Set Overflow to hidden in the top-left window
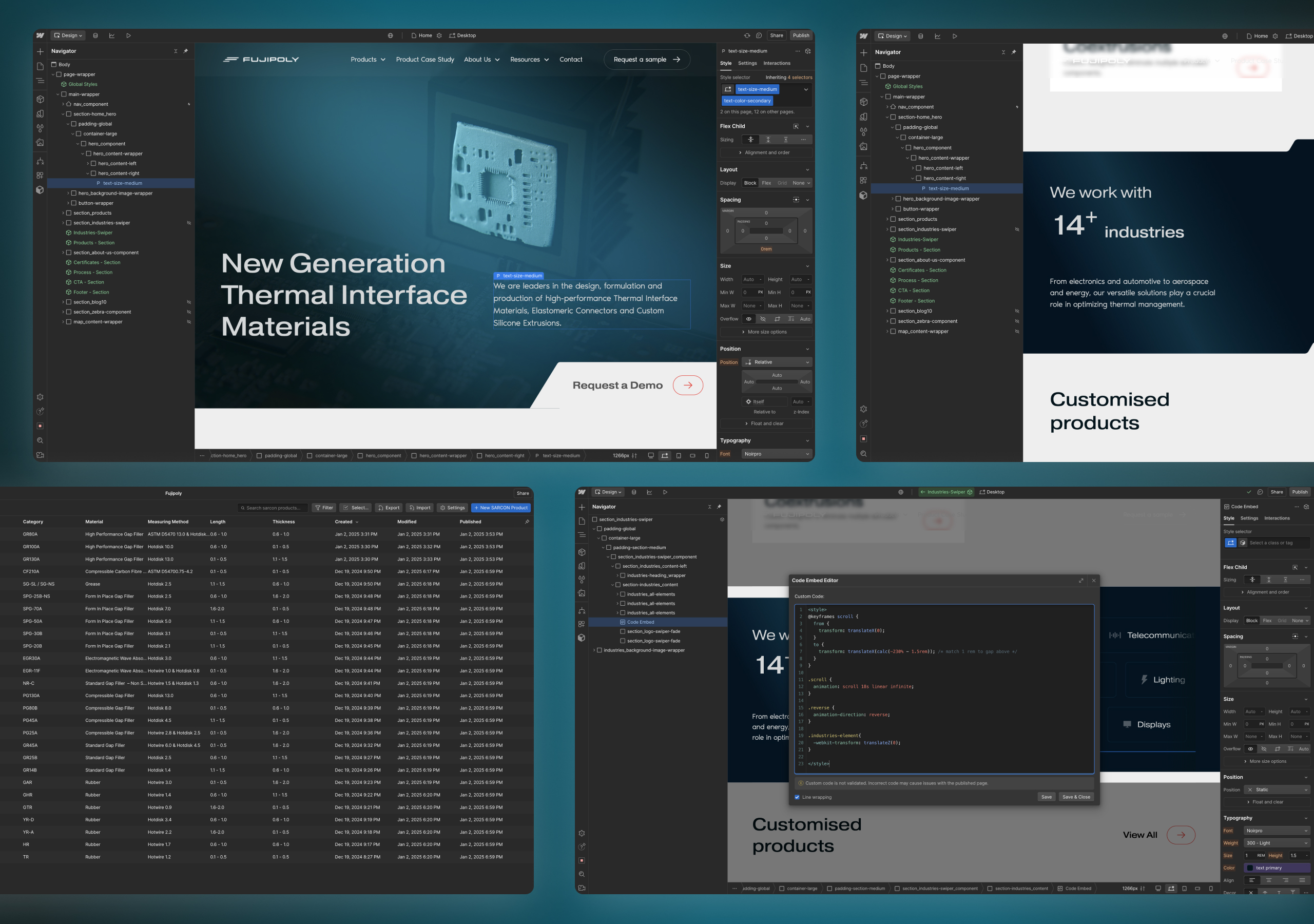This screenshot has width=1314, height=924. pyautogui.click(x=763, y=319)
